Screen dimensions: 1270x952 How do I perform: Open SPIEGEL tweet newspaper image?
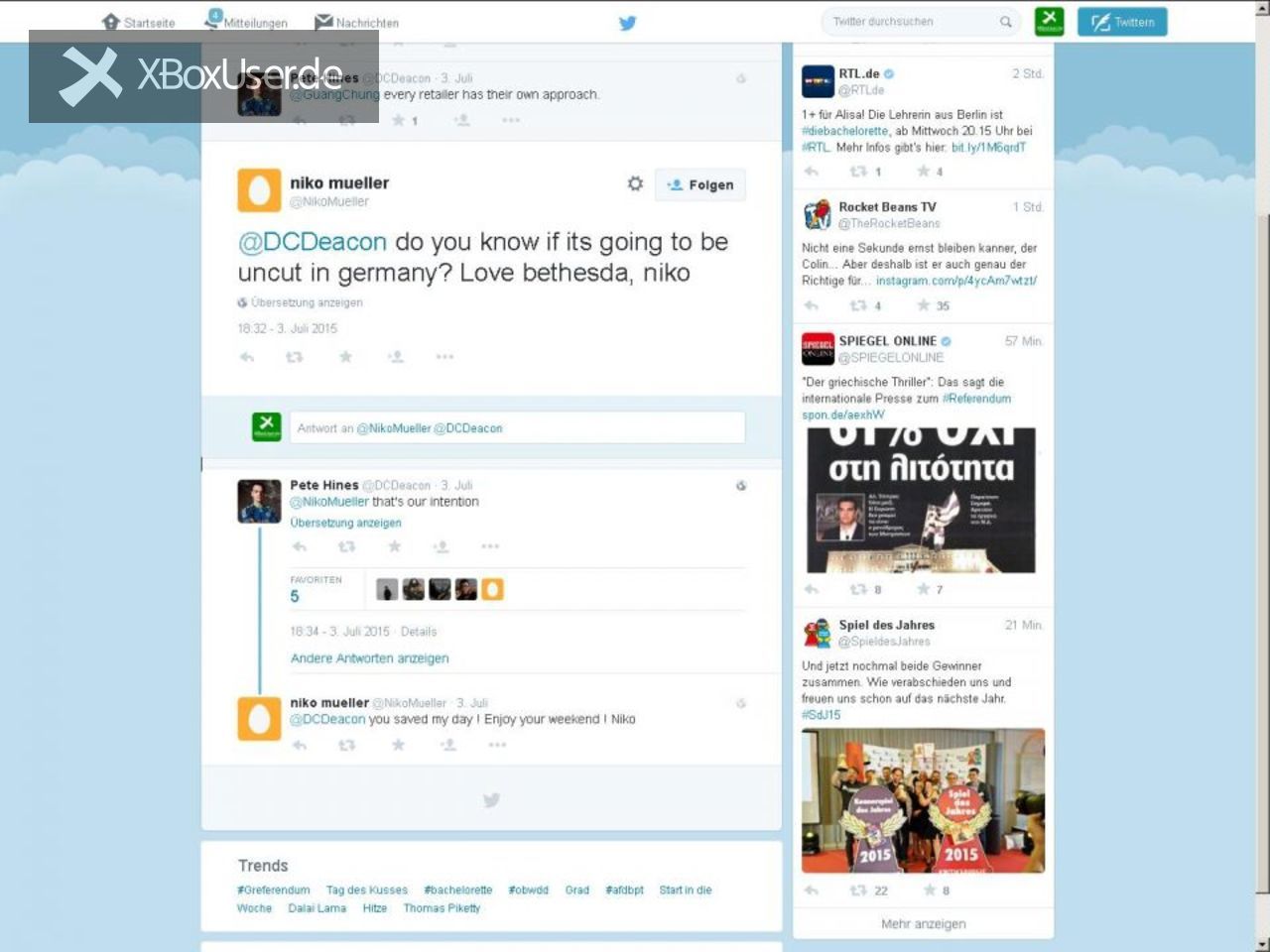(921, 501)
